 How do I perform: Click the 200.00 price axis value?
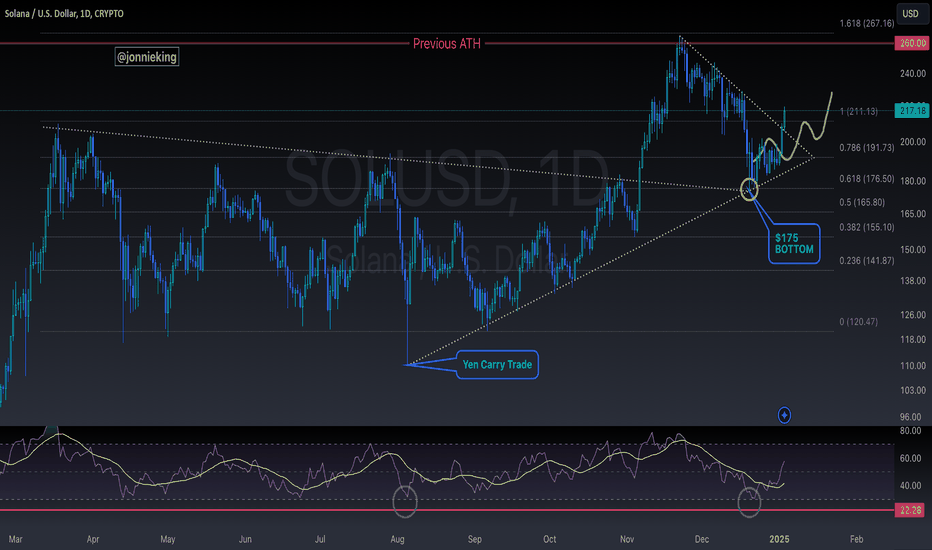click(913, 142)
